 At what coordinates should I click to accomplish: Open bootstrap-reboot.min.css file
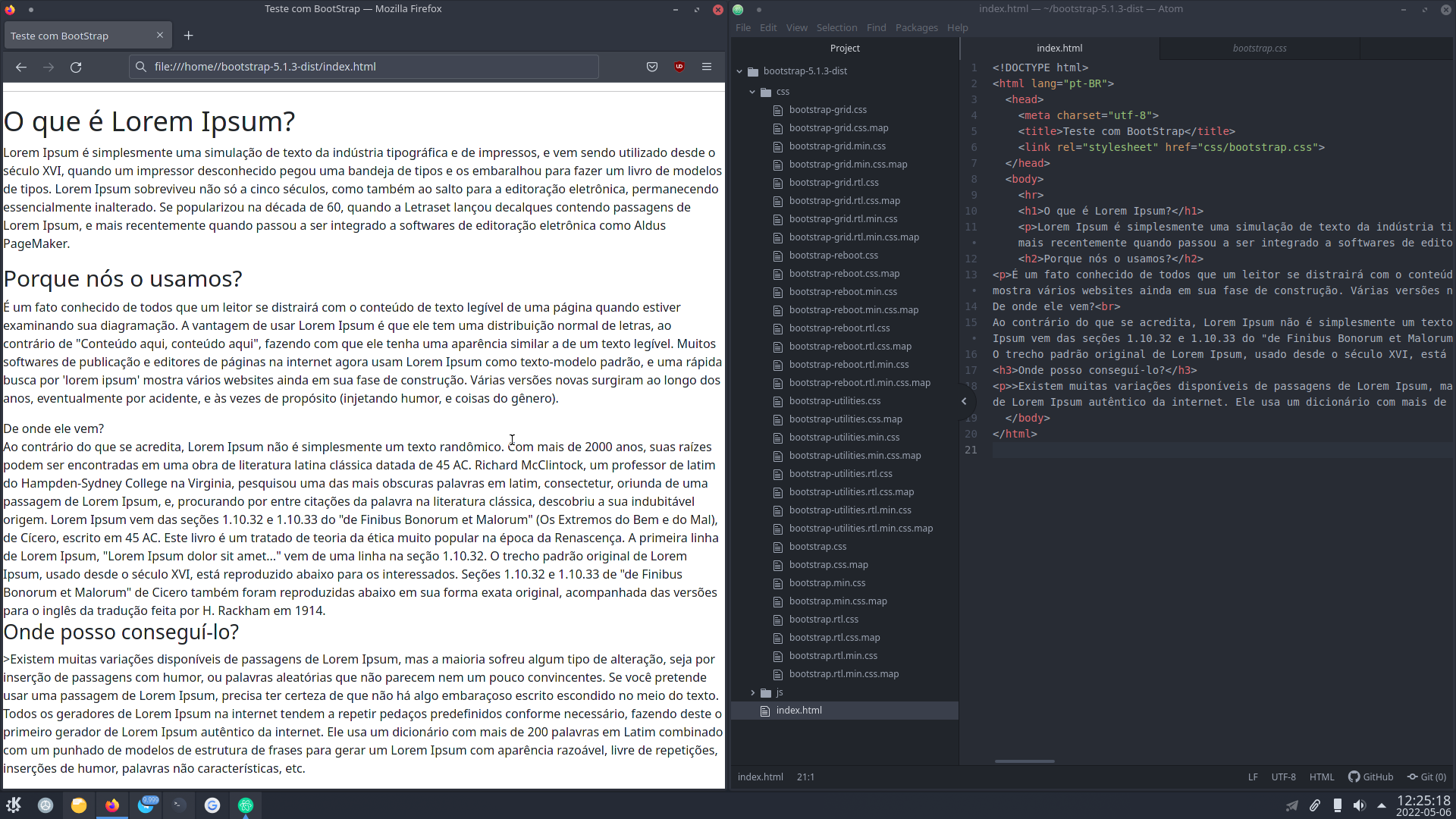pyautogui.click(x=843, y=292)
